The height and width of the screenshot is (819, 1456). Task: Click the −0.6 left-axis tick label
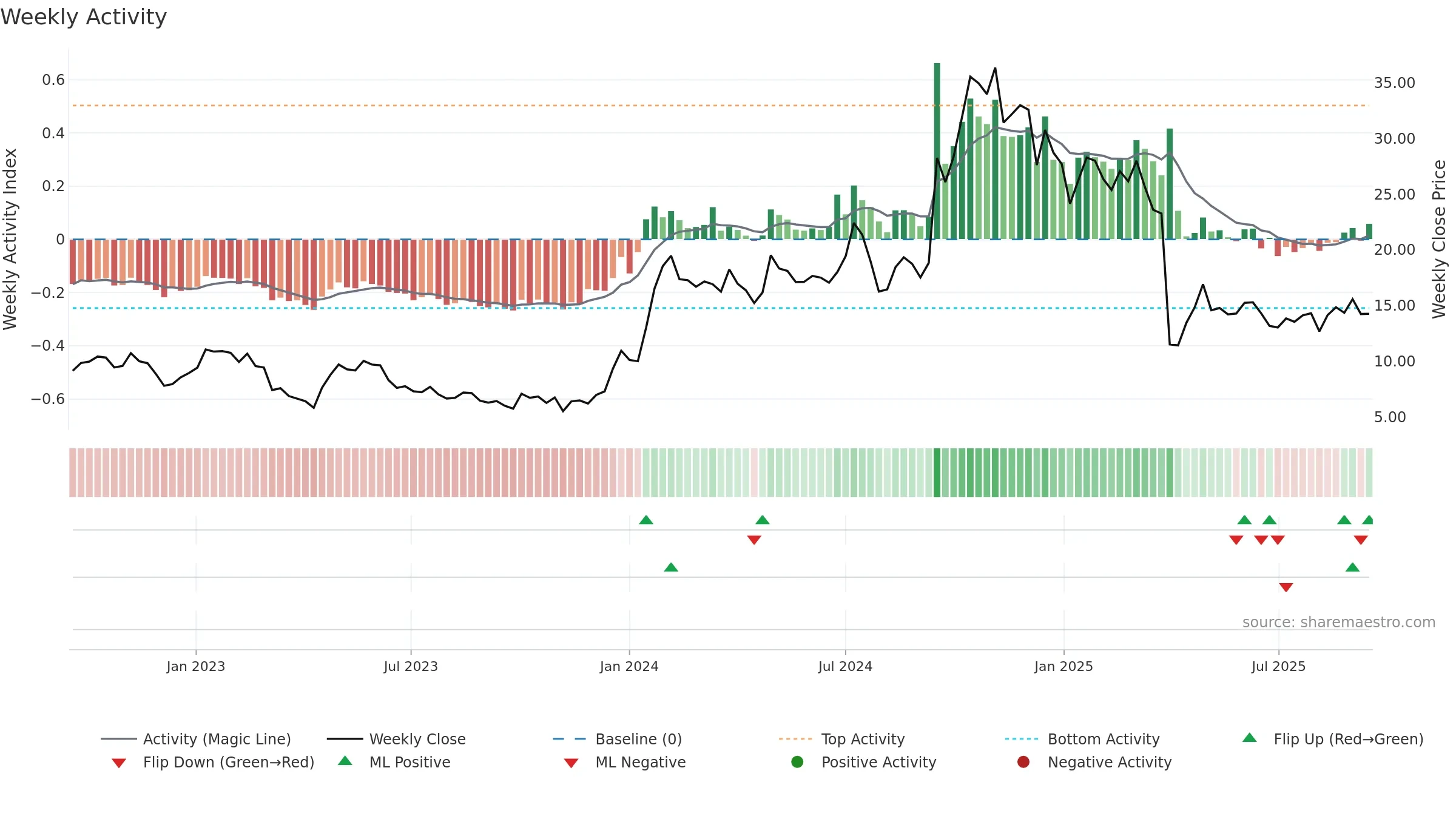[48, 399]
